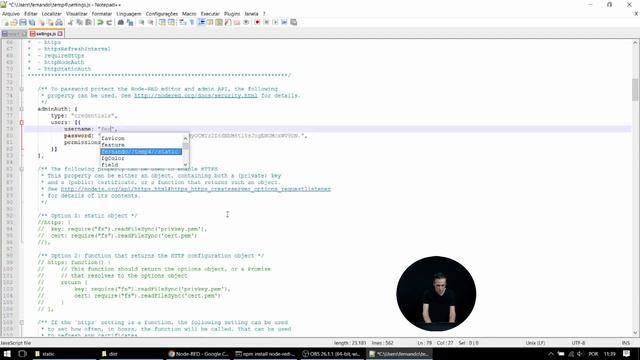
Task: Collapse the users fold marker at line 78
Action: tap(22, 122)
